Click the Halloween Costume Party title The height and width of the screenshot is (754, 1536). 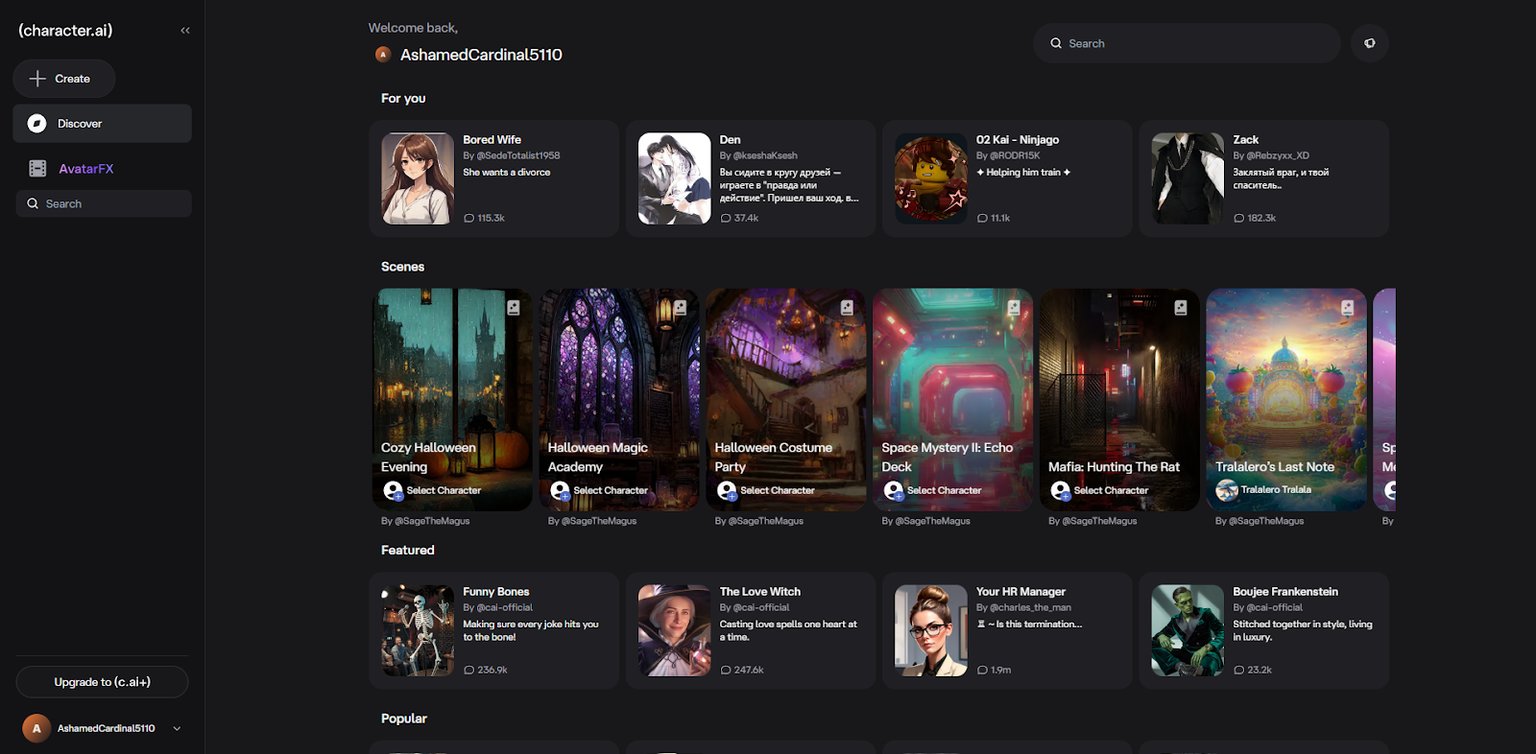tap(774, 457)
